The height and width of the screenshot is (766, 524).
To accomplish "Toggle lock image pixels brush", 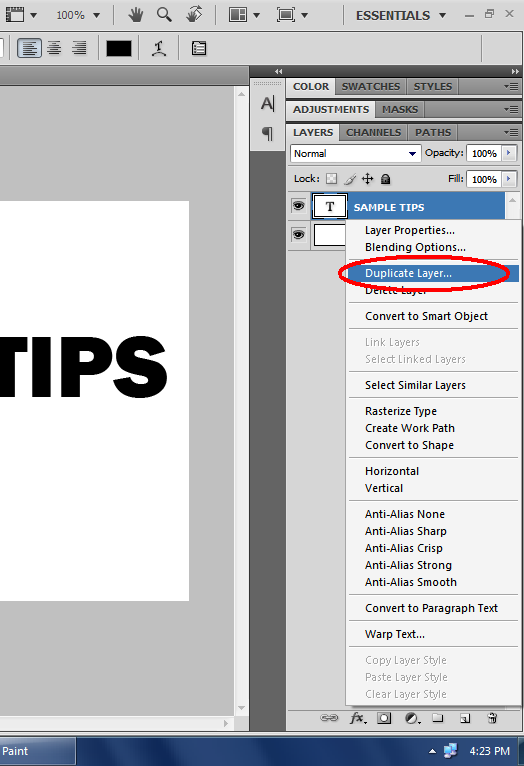I will [x=350, y=179].
